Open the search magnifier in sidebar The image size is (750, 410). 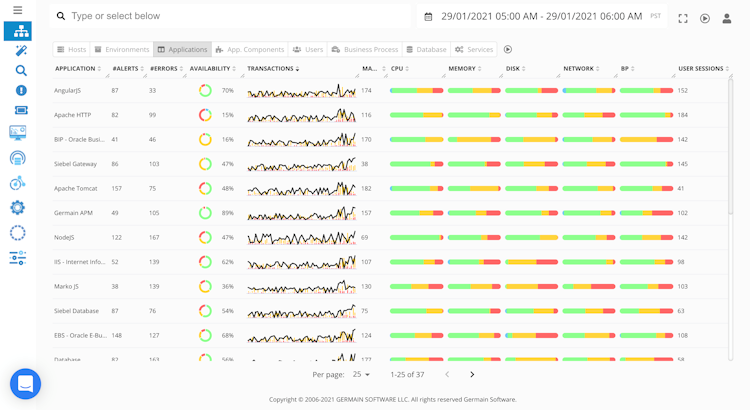[21, 71]
